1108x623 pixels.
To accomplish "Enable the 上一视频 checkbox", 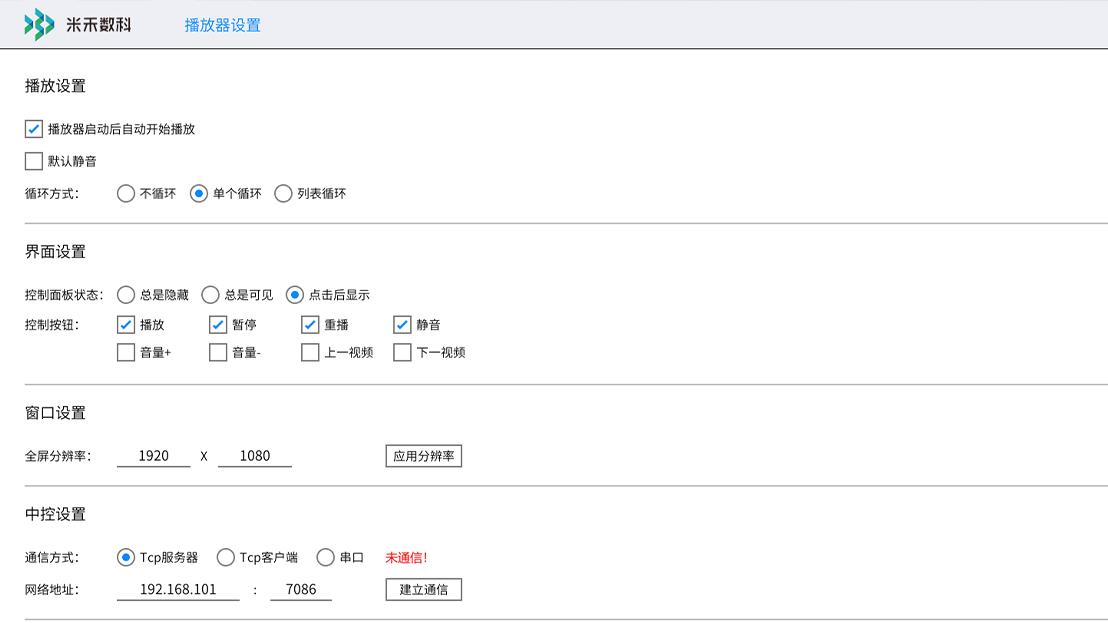I will point(310,353).
